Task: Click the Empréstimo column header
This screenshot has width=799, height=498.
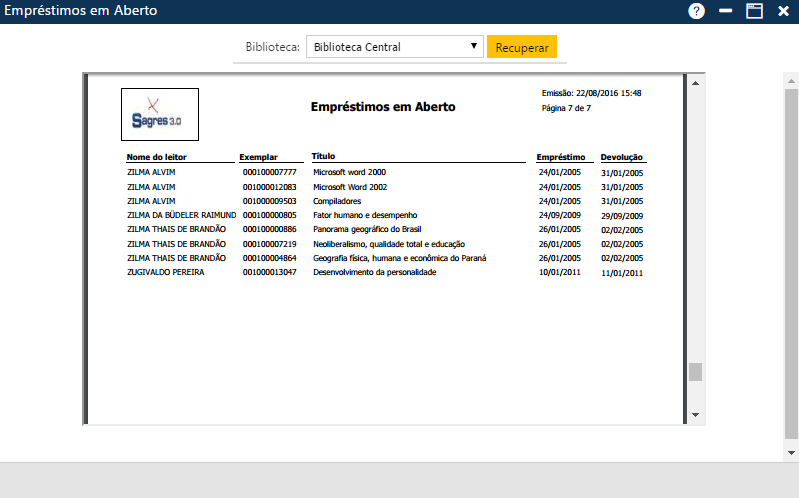Action: tap(560, 157)
